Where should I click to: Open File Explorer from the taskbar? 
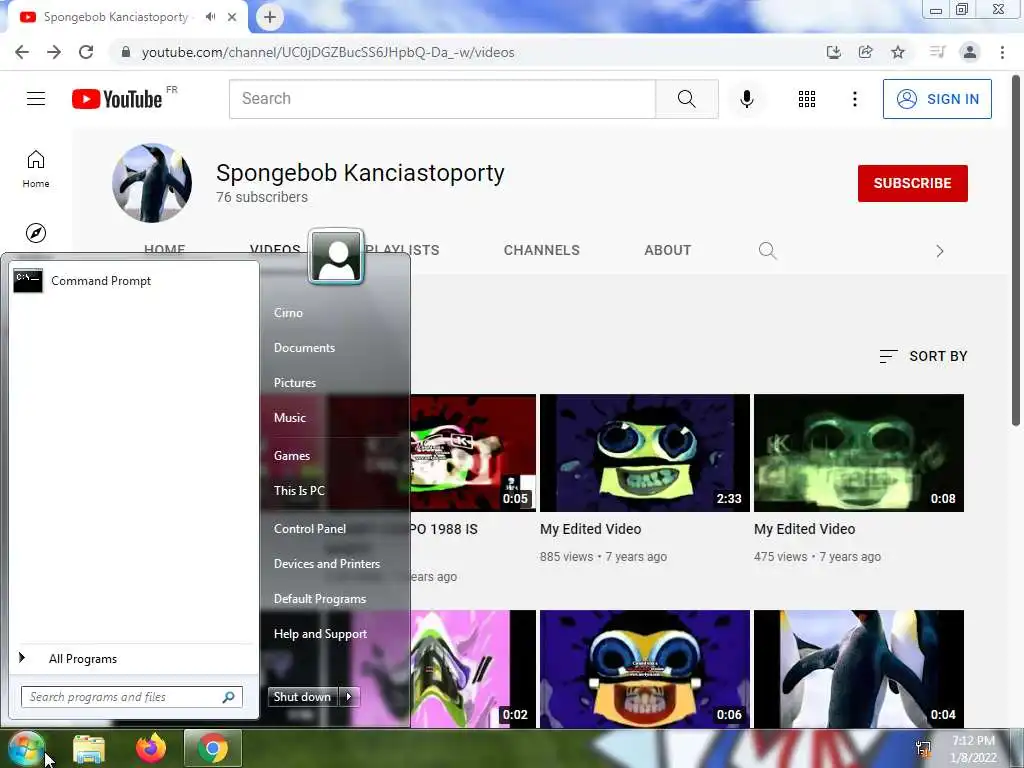click(x=89, y=748)
